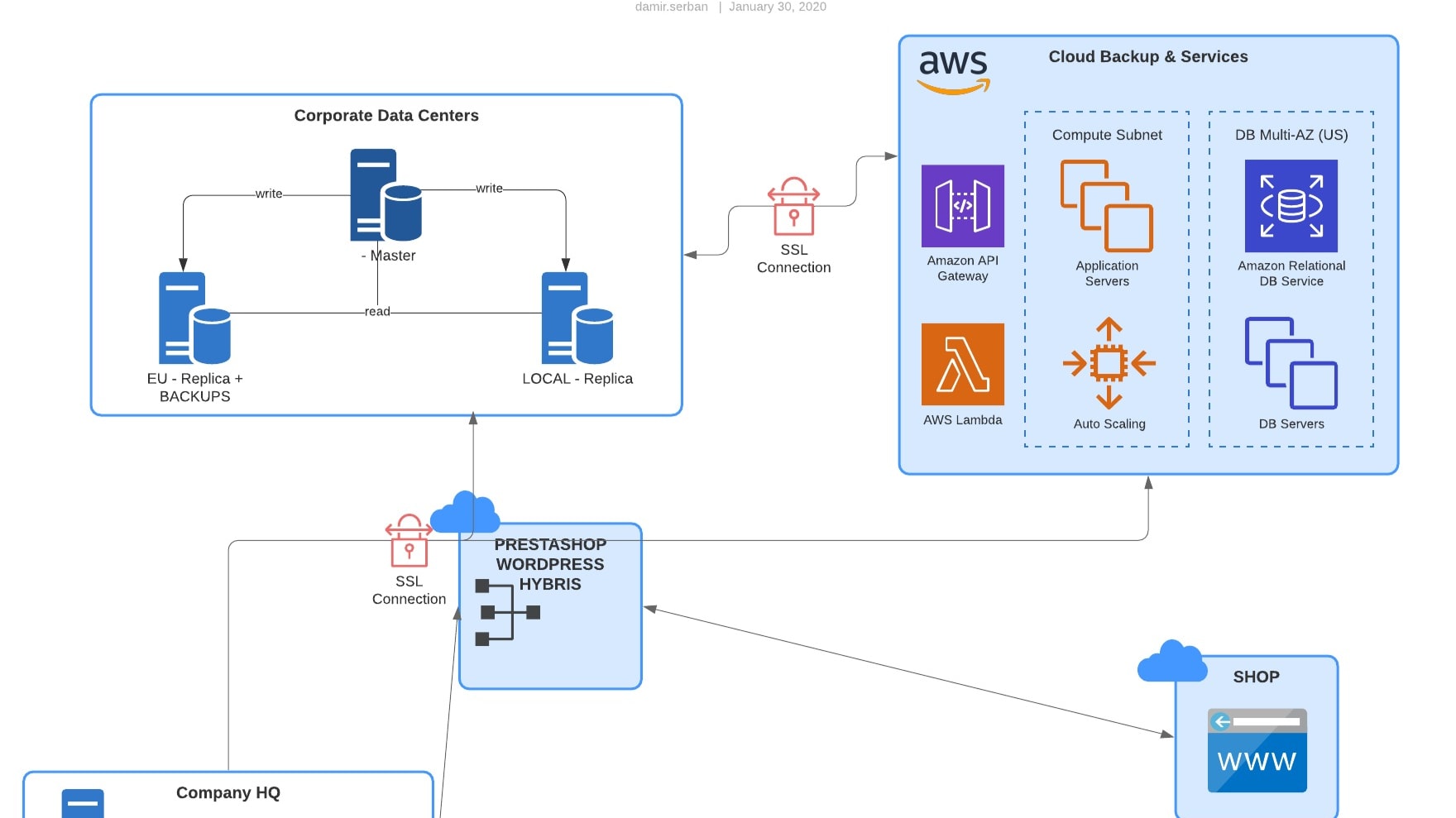1456x818 pixels.
Task: Select the PRESTASHOP WORDPRESS HYBRIS text
Action: pyautogui.click(x=550, y=564)
